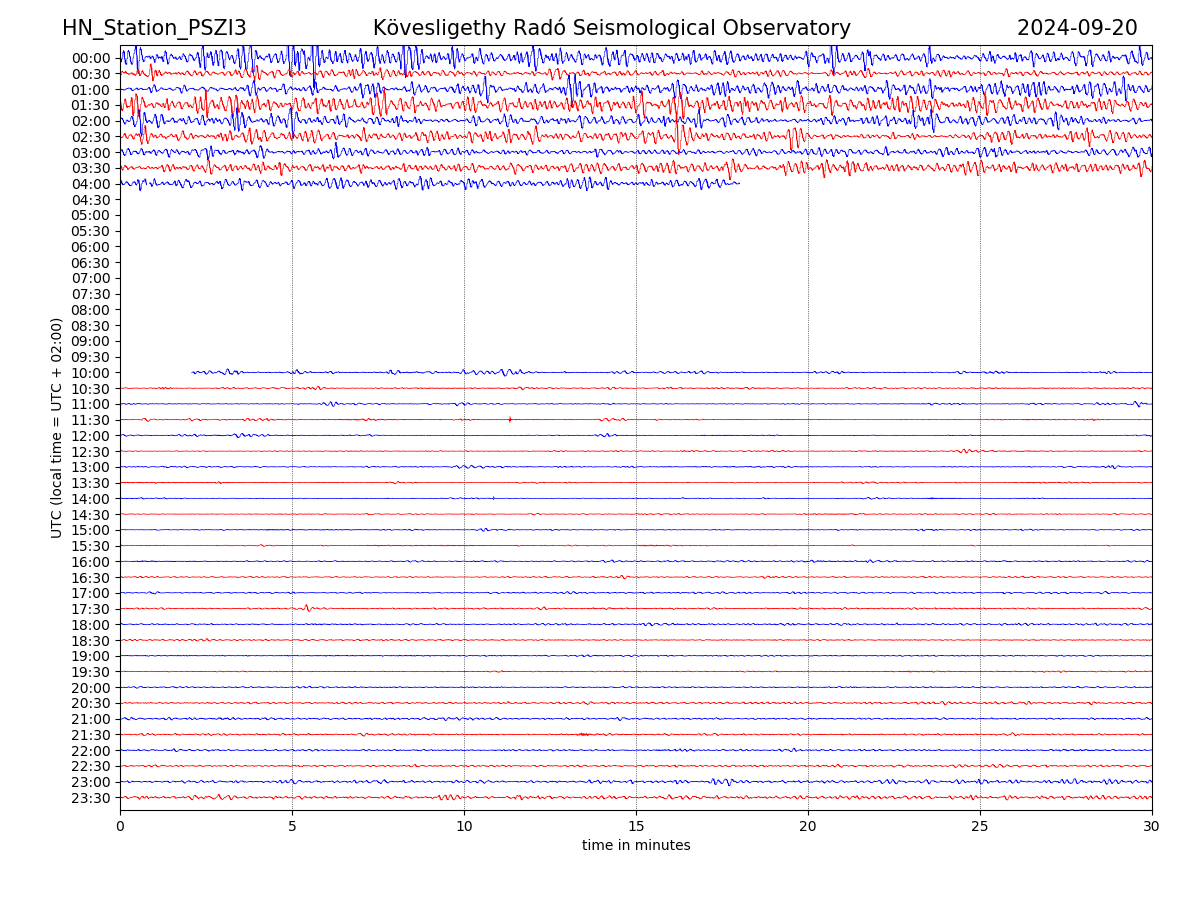
Task: Click the 2024-09-20 date label
Action: click(1076, 28)
